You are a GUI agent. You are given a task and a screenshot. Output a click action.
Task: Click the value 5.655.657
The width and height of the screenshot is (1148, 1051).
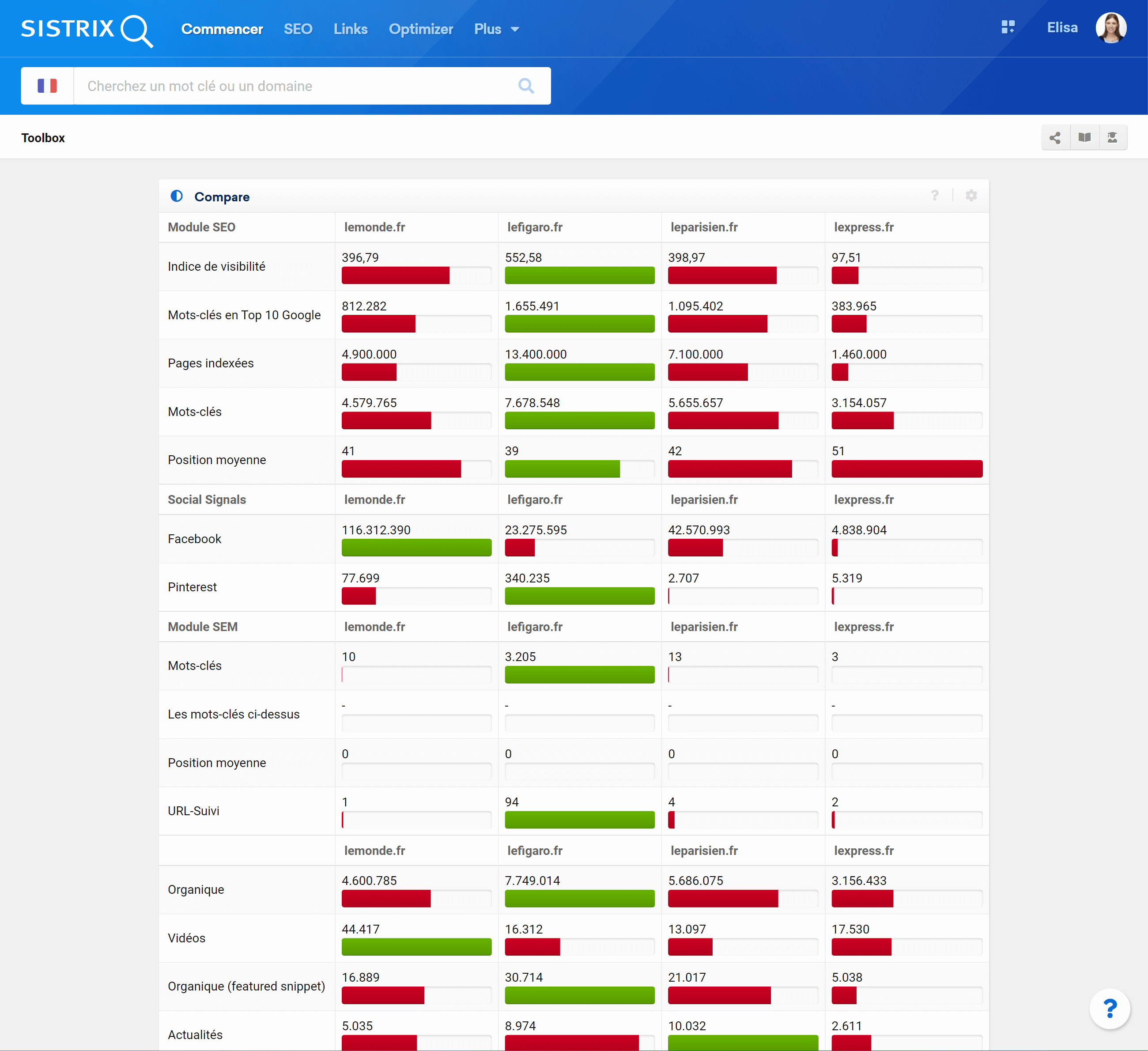tap(695, 403)
